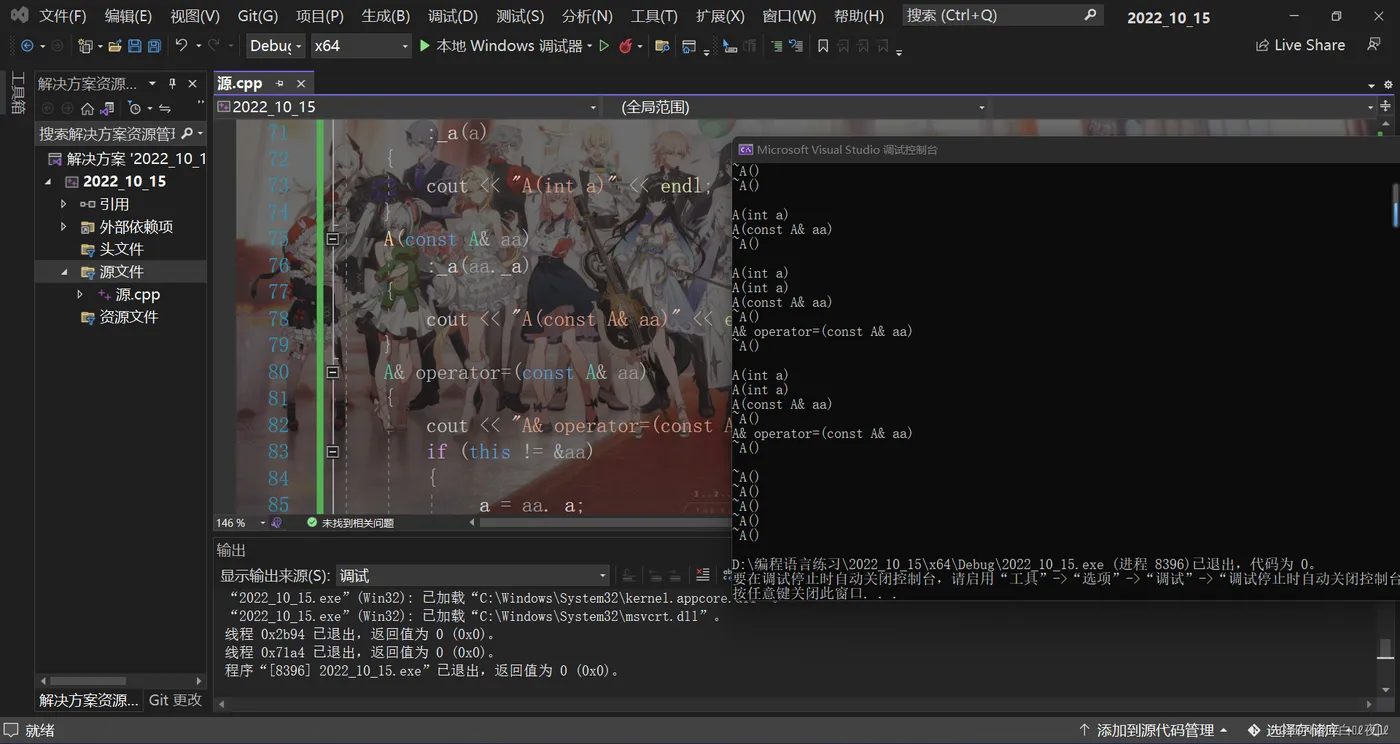Open the x64 platform dropdown
Viewport: 1400px width, 744px height.
click(360, 46)
